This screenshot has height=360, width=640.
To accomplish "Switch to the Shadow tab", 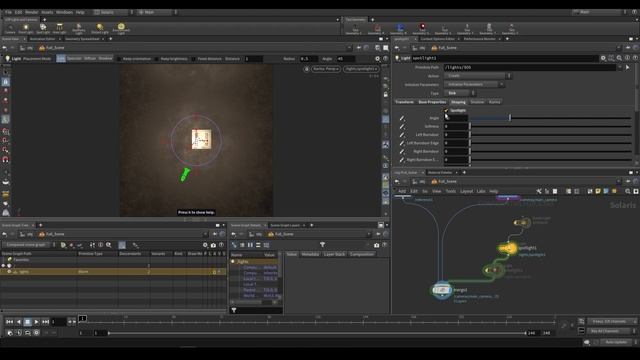I will (477, 102).
